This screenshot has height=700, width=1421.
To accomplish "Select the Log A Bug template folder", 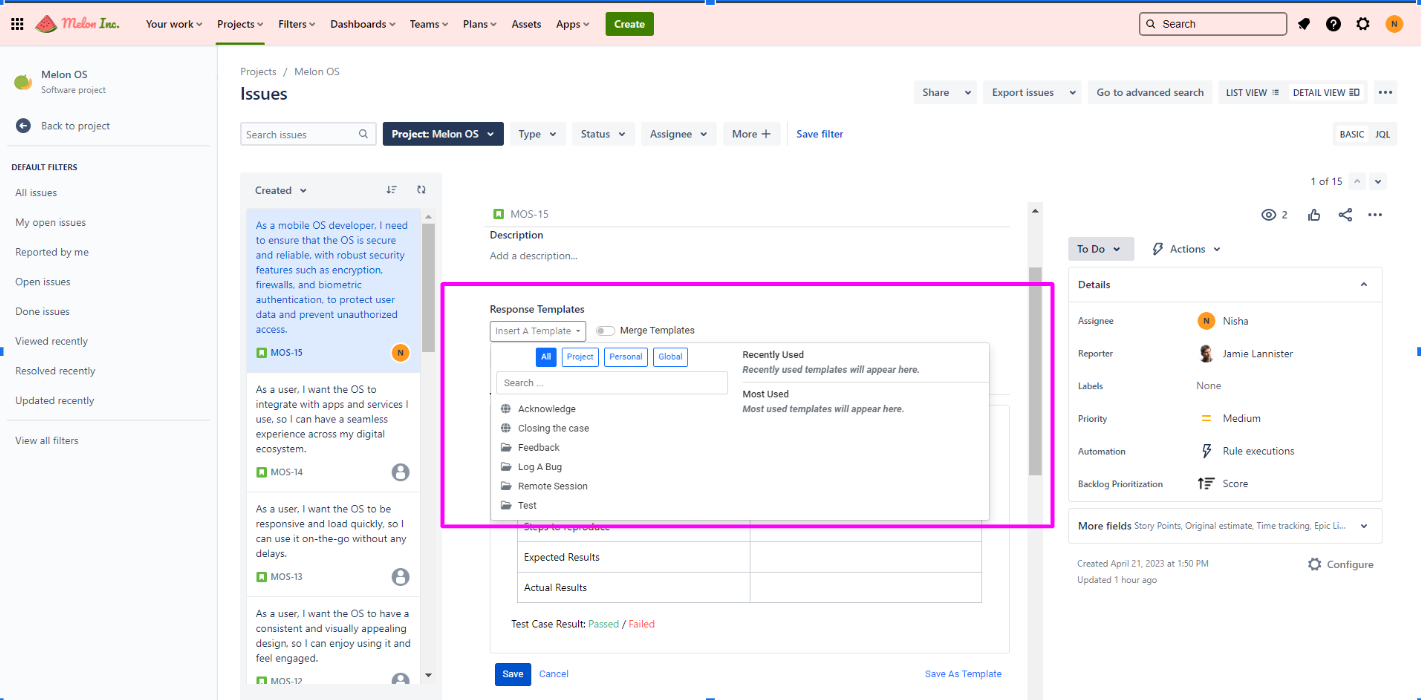I will click(x=539, y=467).
